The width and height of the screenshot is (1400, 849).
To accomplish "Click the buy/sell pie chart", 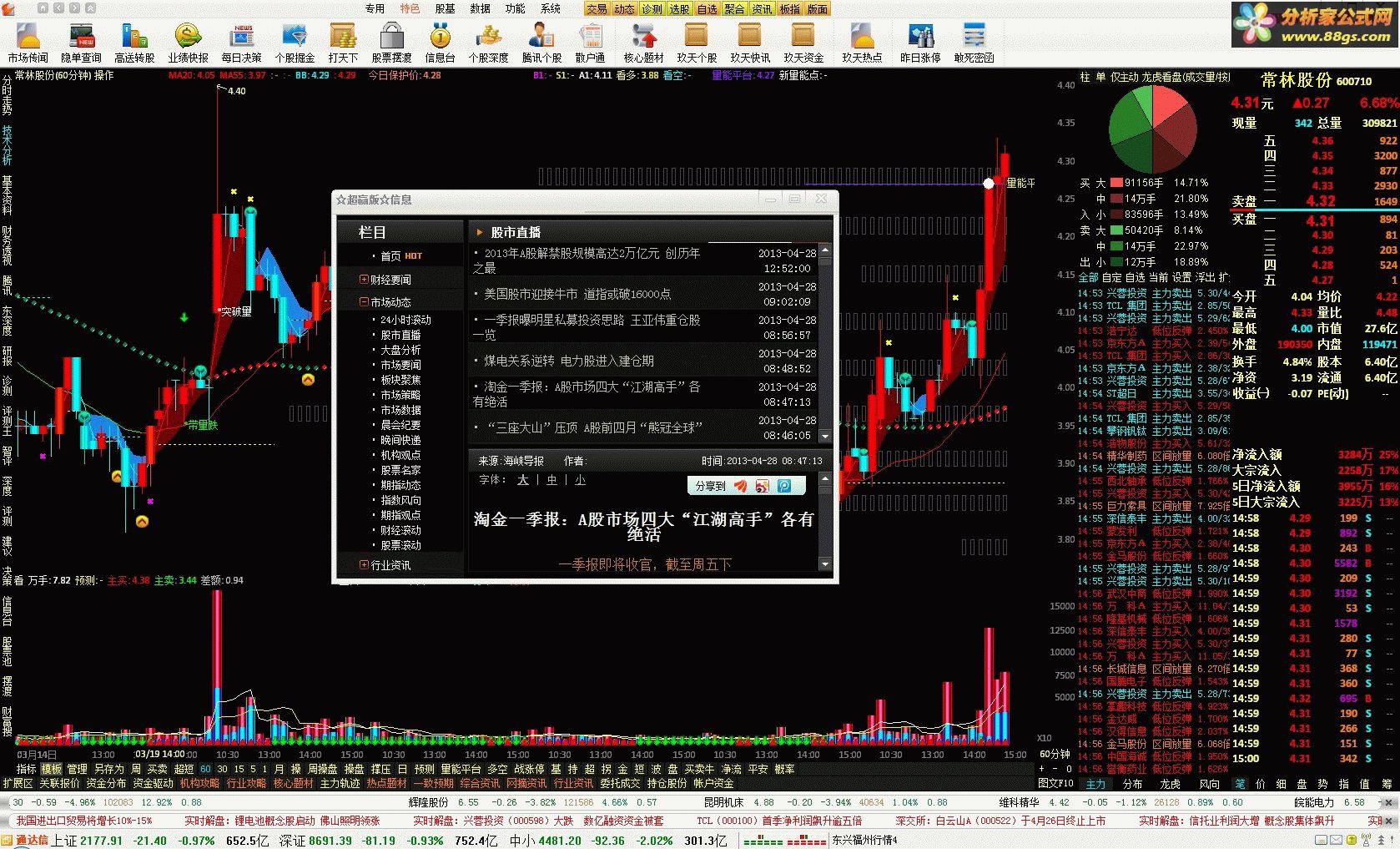I will click(1152, 130).
